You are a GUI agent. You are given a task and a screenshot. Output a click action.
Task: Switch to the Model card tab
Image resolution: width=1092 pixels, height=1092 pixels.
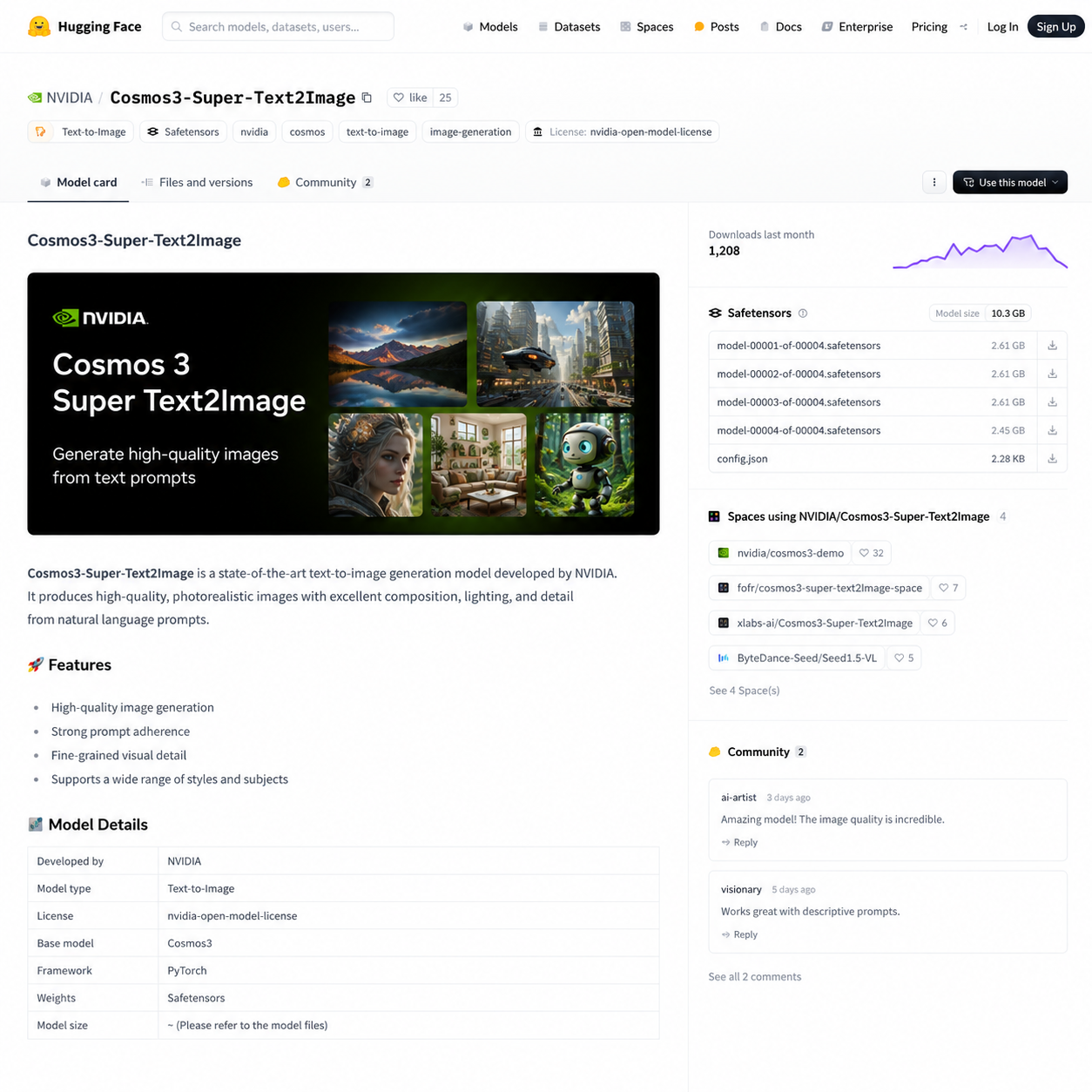coord(78,182)
